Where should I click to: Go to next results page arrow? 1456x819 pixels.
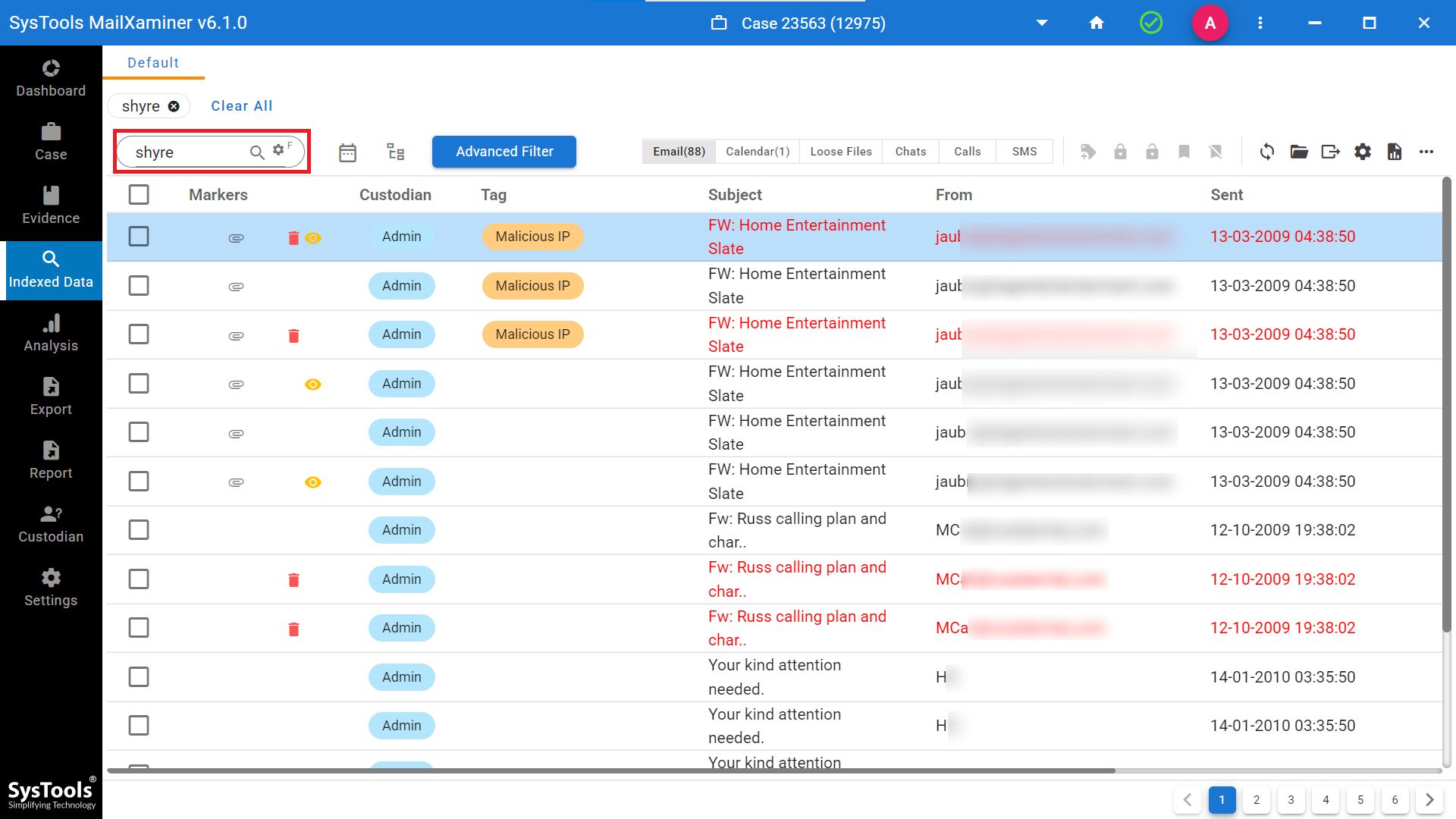[x=1429, y=800]
